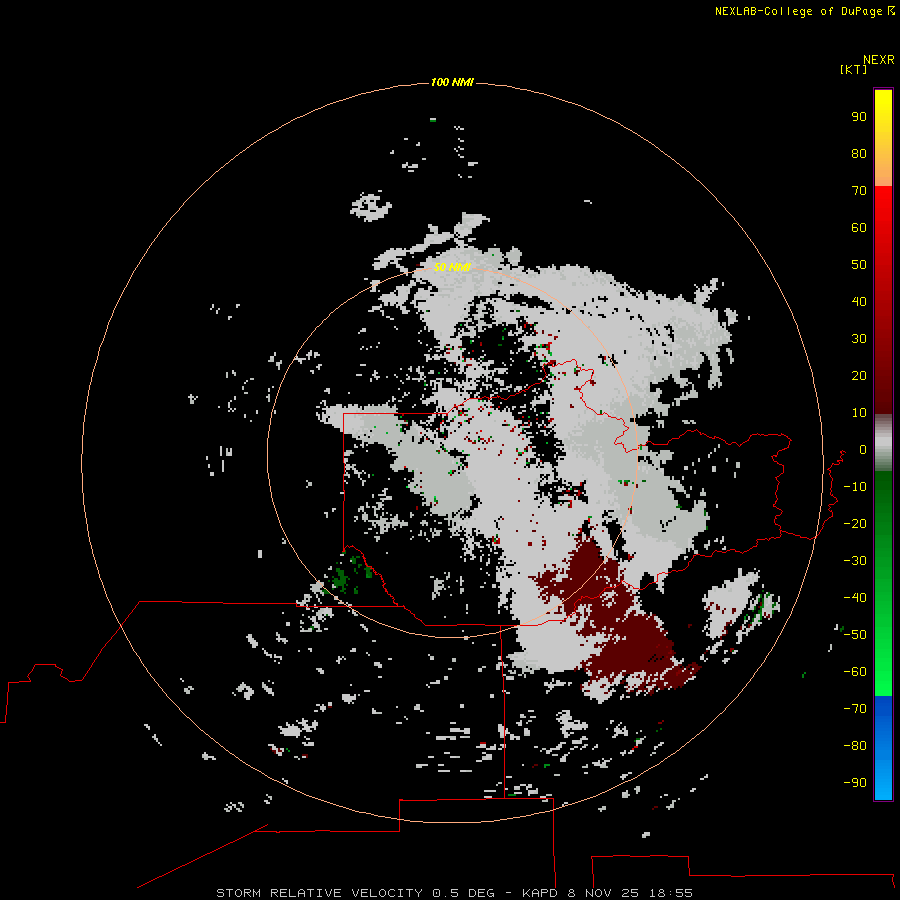Click the NEXLAB-College of DuPage title text
Screen dimensions: 900x900
click(x=798, y=11)
